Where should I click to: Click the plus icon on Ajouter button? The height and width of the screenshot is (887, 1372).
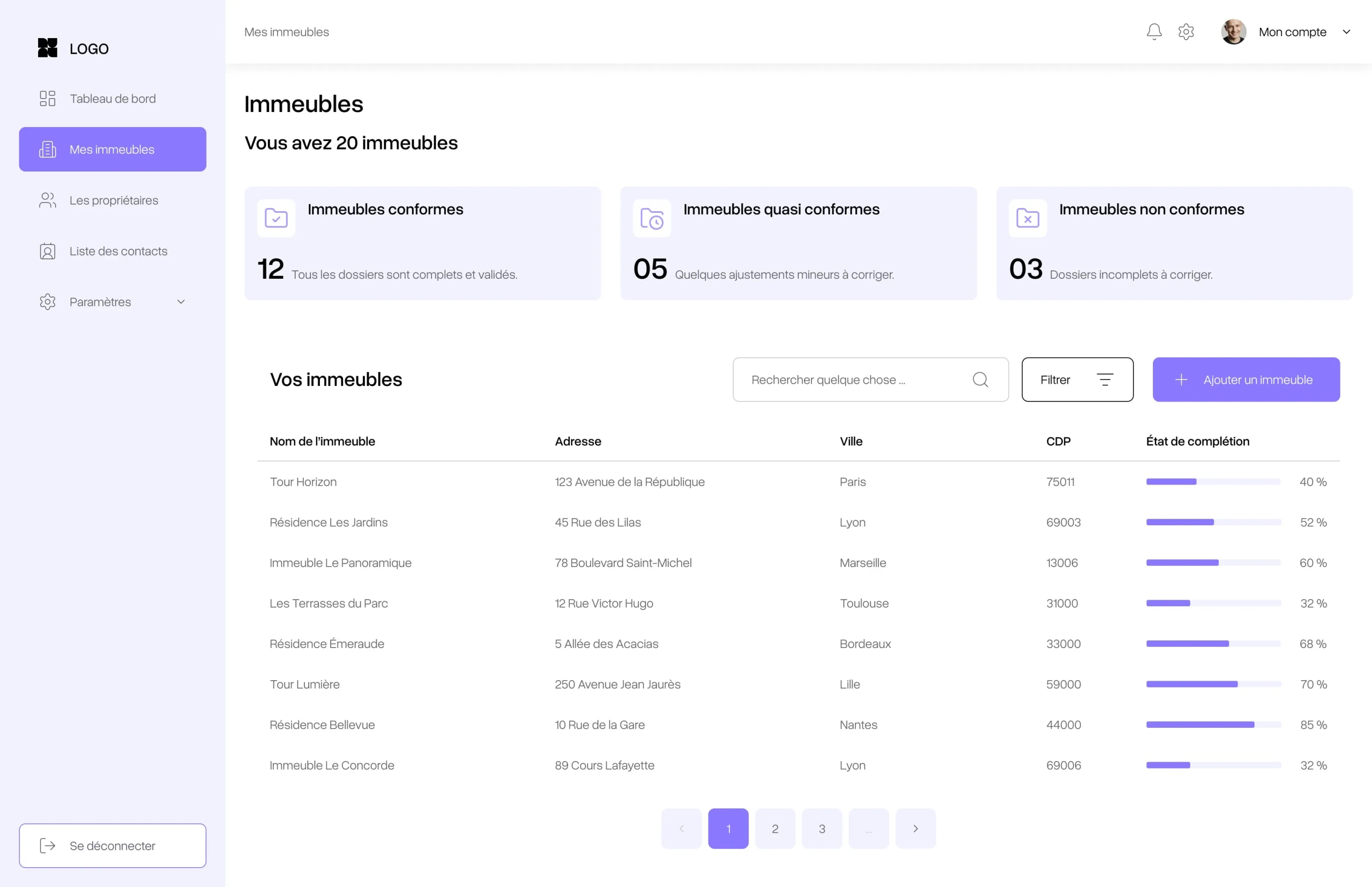(1181, 379)
